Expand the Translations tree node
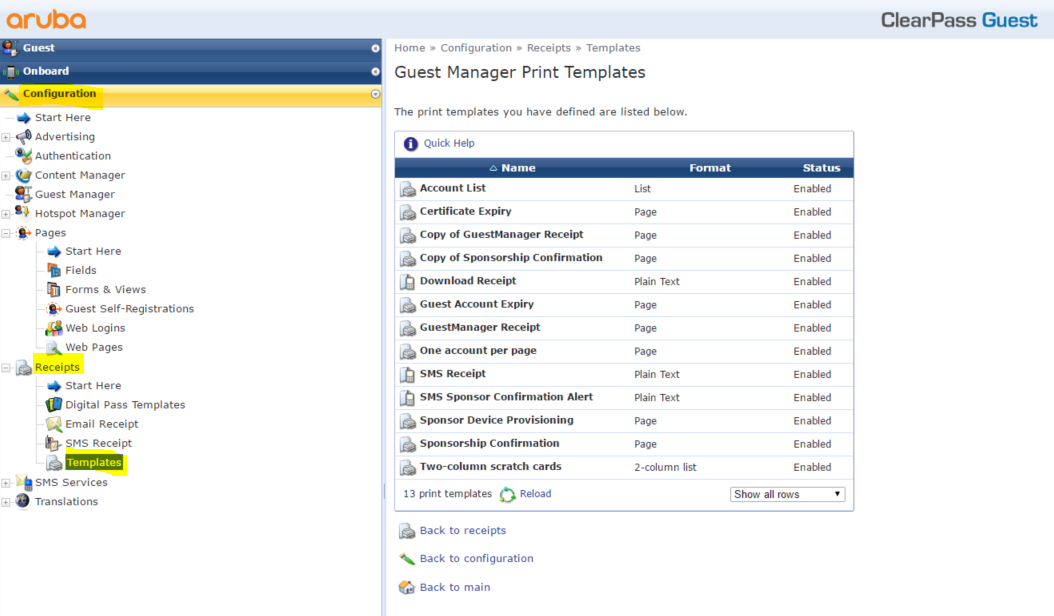 pos(6,502)
